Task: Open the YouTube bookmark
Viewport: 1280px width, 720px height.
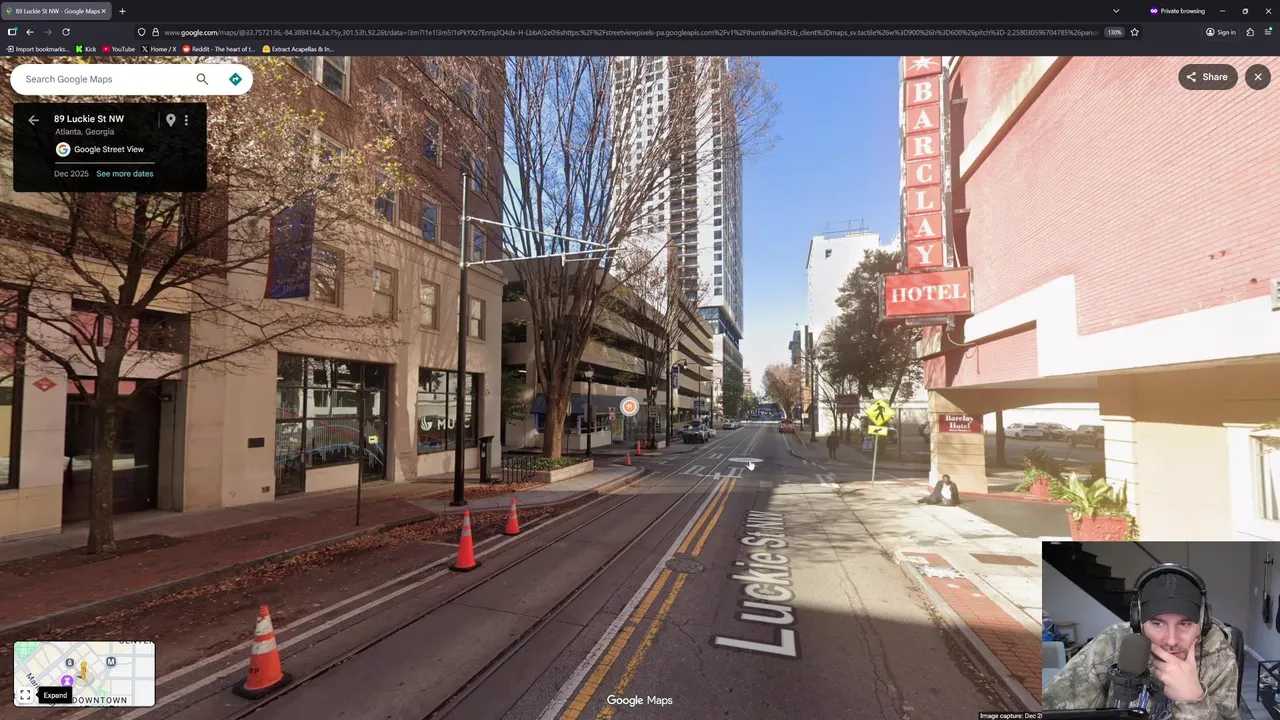Action: click(119, 49)
